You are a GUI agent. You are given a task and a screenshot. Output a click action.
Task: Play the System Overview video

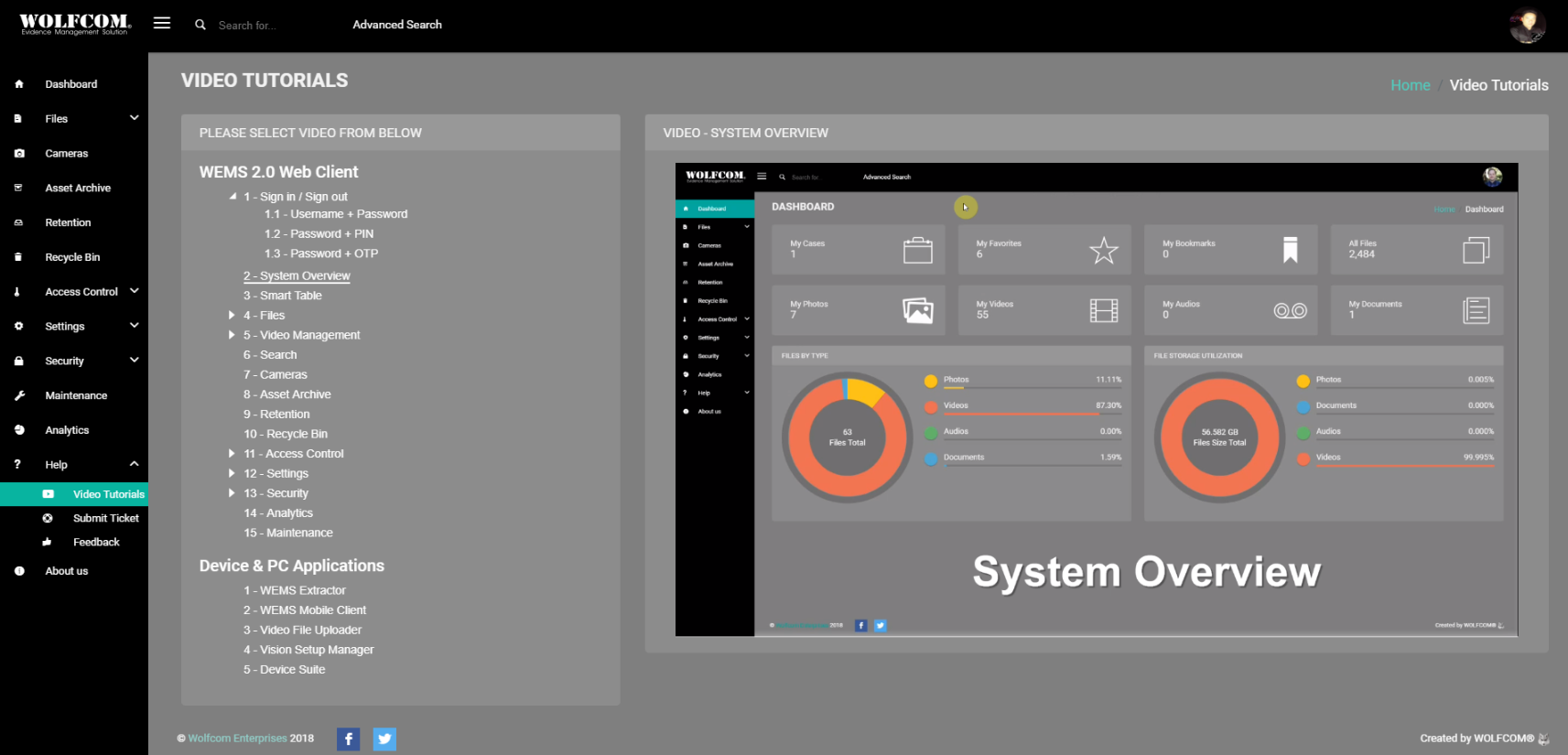coord(1097,399)
